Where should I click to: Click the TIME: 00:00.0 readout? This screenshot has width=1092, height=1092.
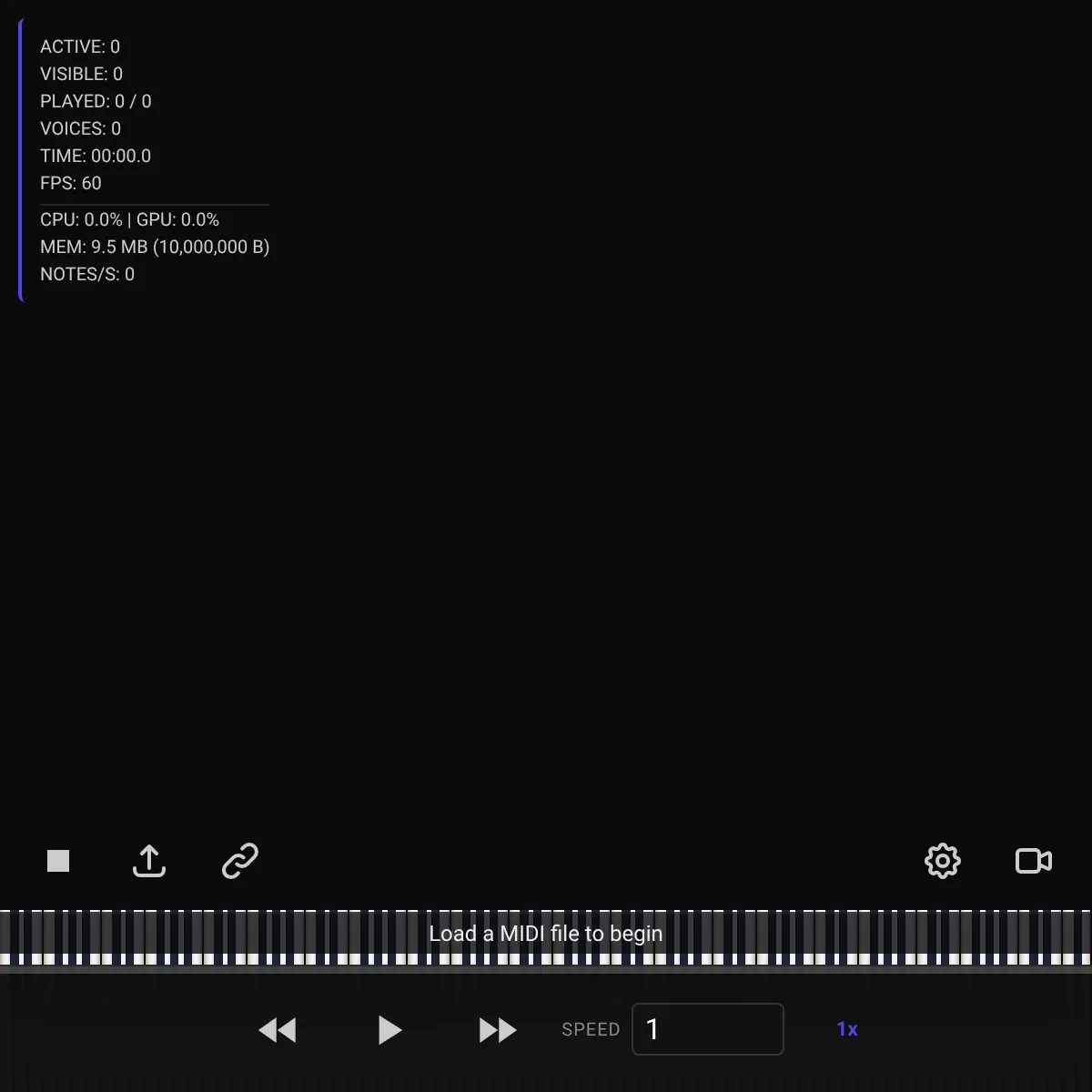tap(96, 156)
